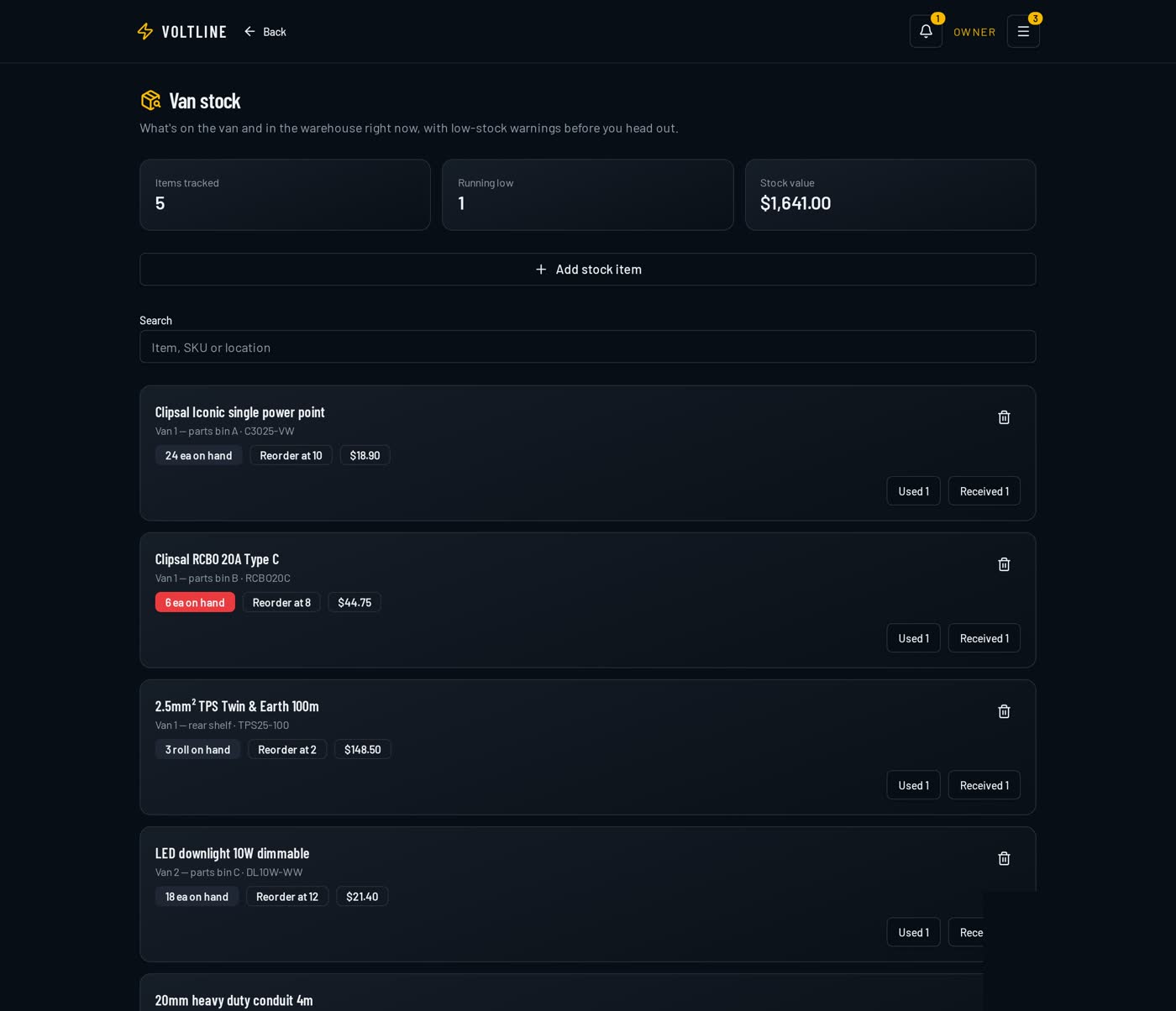Delete Clipsal RCBO 20A Type C
Image resolution: width=1176 pixels, height=1011 pixels.
click(x=1004, y=564)
